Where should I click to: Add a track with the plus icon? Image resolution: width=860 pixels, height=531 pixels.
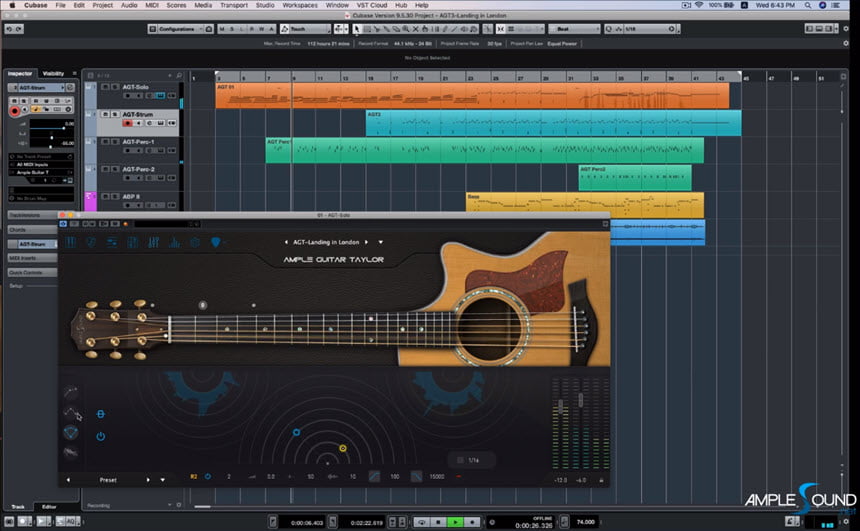[x=170, y=76]
